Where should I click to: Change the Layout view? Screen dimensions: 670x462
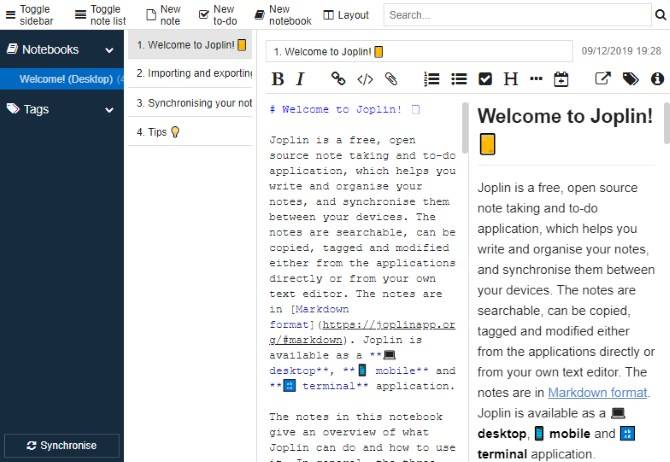click(346, 15)
